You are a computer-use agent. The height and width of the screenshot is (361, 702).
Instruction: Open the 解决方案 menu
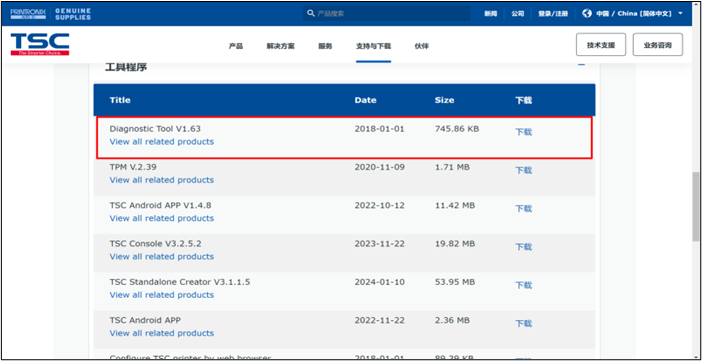[x=281, y=46]
